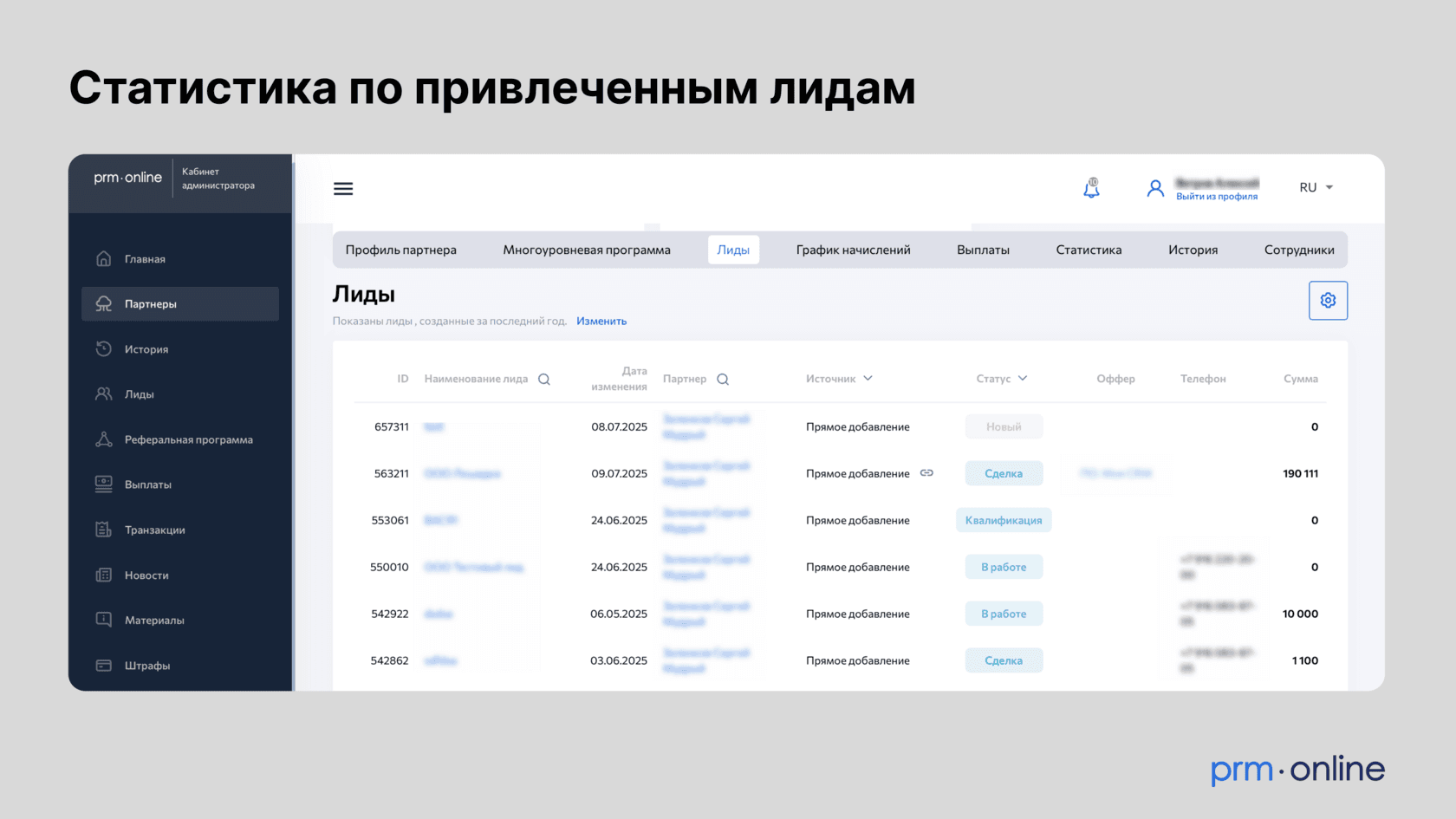
Task: Click the search icon beside Наименование лида
Action: pyautogui.click(x=544, y=380)
